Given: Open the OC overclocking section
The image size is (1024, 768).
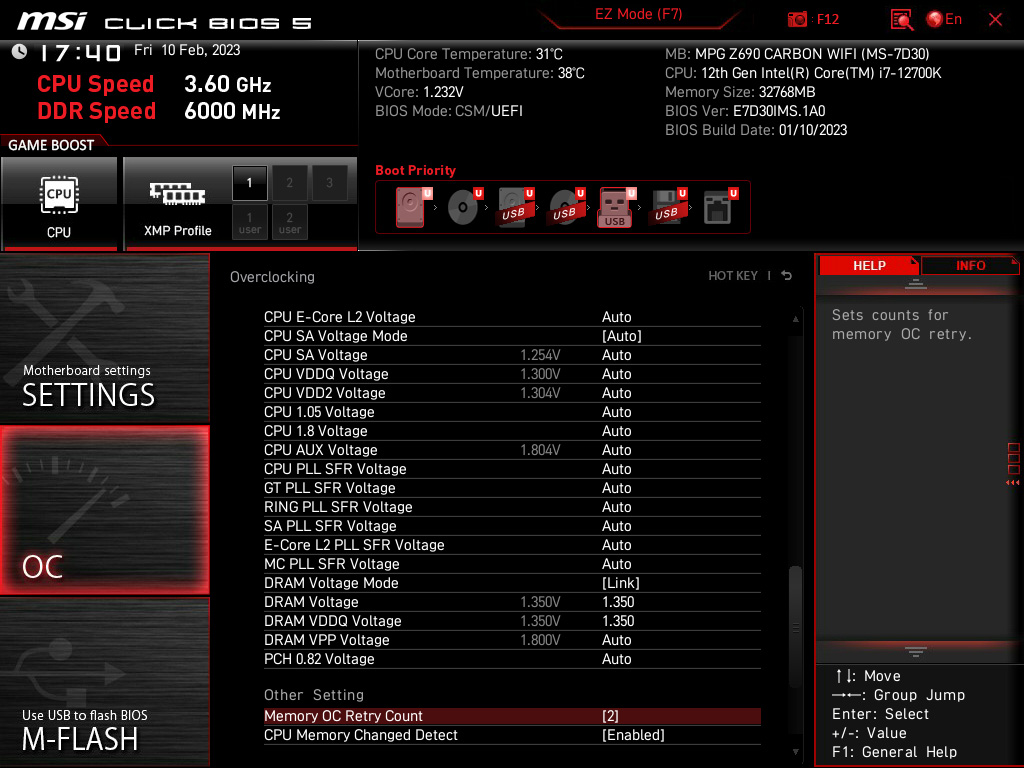Looking at the screenshot, I should click(x=104, y=511).
